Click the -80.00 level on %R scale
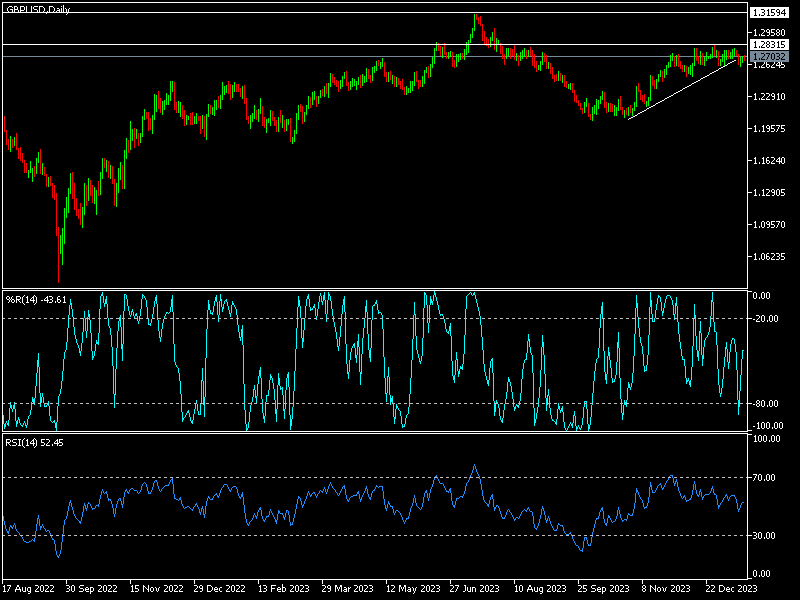The width and height of the screenshot is (800, 600). pyautogui.click(x=767, y=404)
